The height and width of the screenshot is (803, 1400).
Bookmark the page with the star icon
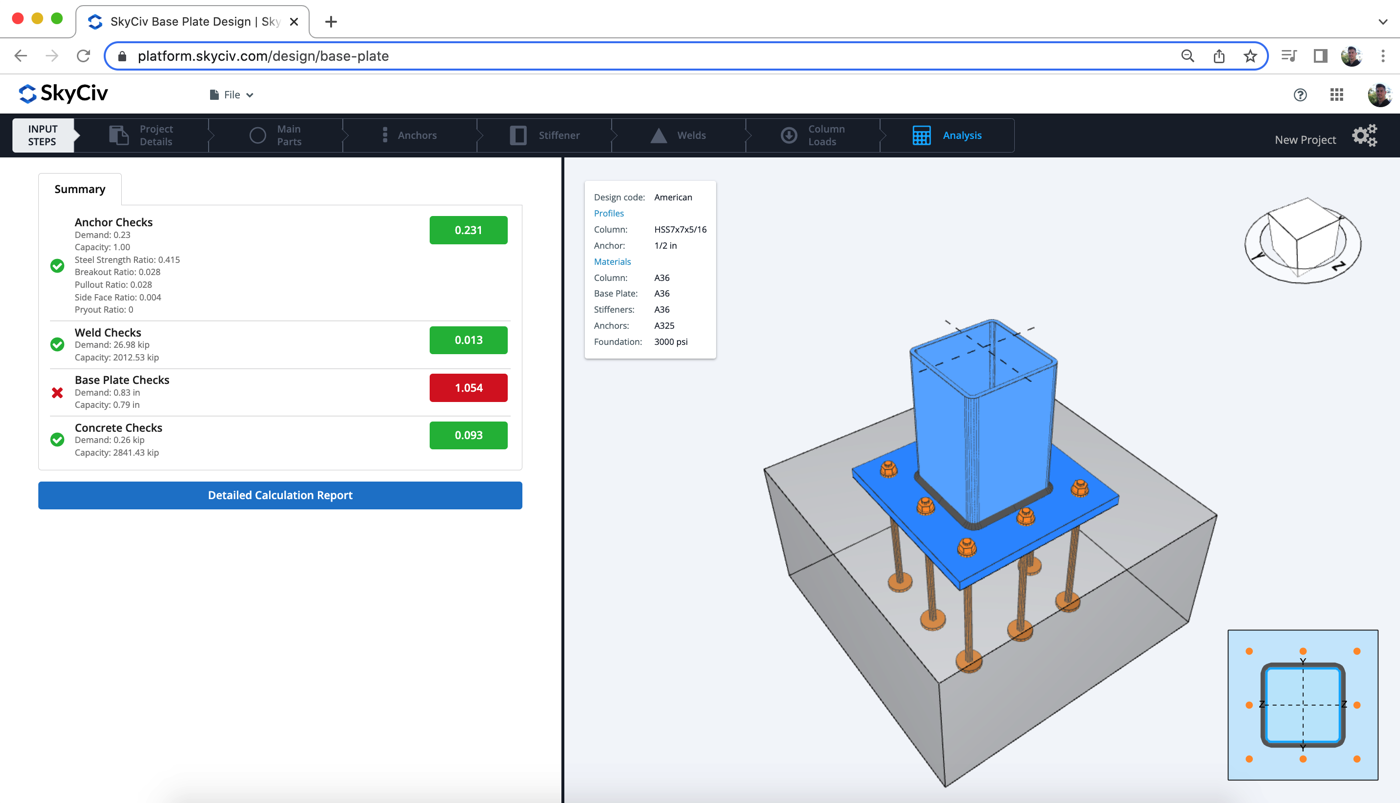tap(1250, 56)
